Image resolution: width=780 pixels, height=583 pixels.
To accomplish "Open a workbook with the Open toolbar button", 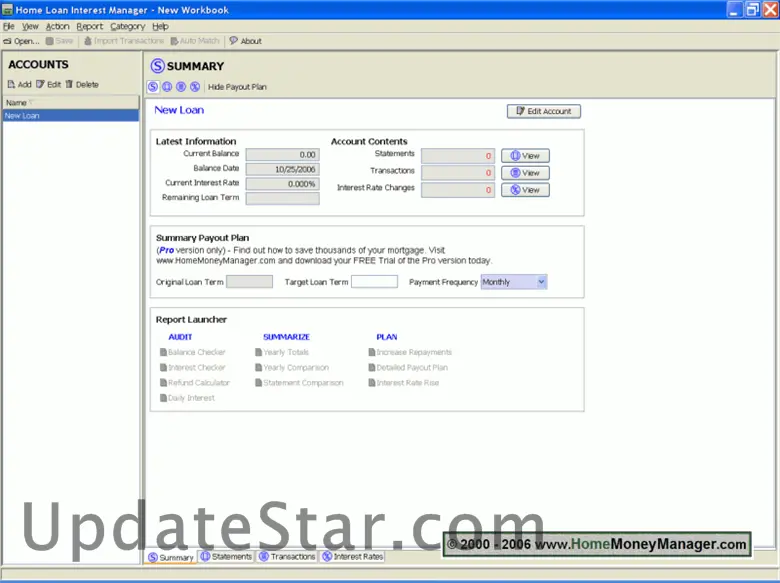I will 21,41.
